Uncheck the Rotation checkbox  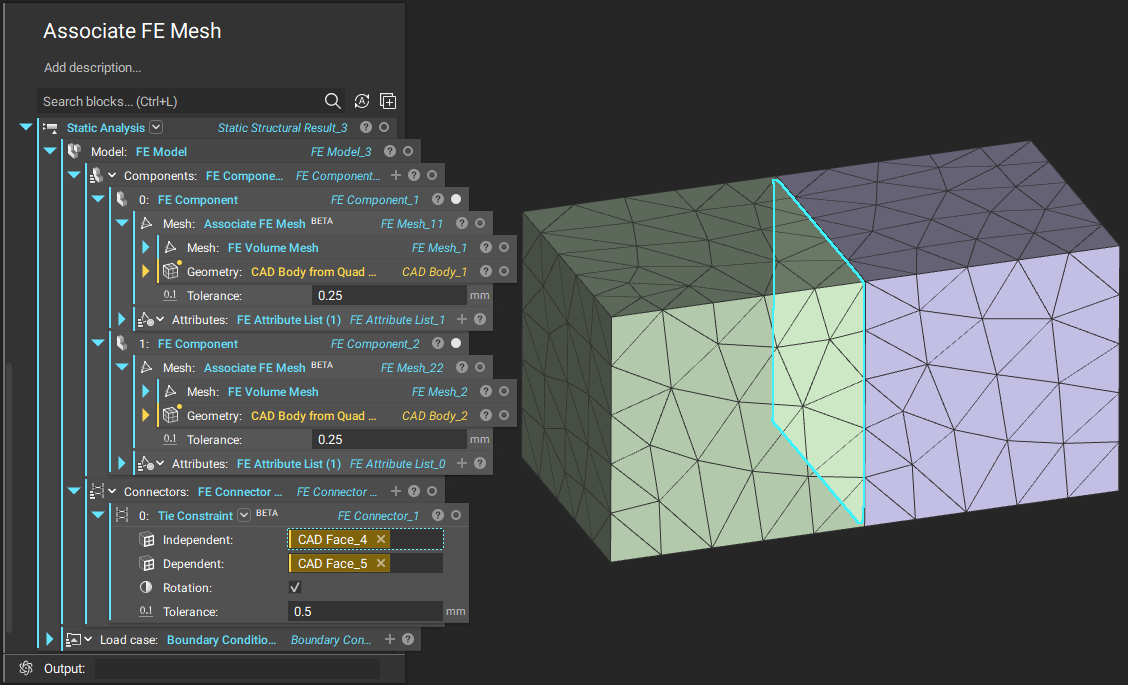(295, 587)
